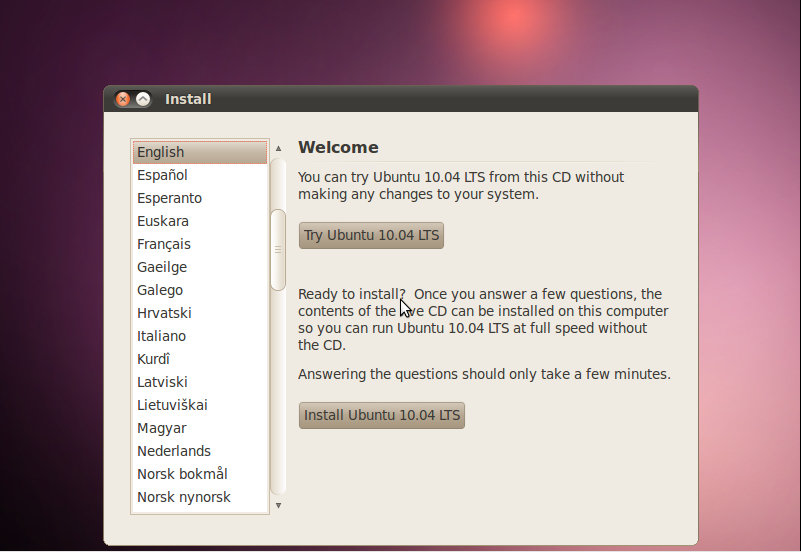The width and height of the screenshot is (801, 553).
Task: Click the scroll down arrow of language list
Action: pyautogui.click(x=278, y=506)
